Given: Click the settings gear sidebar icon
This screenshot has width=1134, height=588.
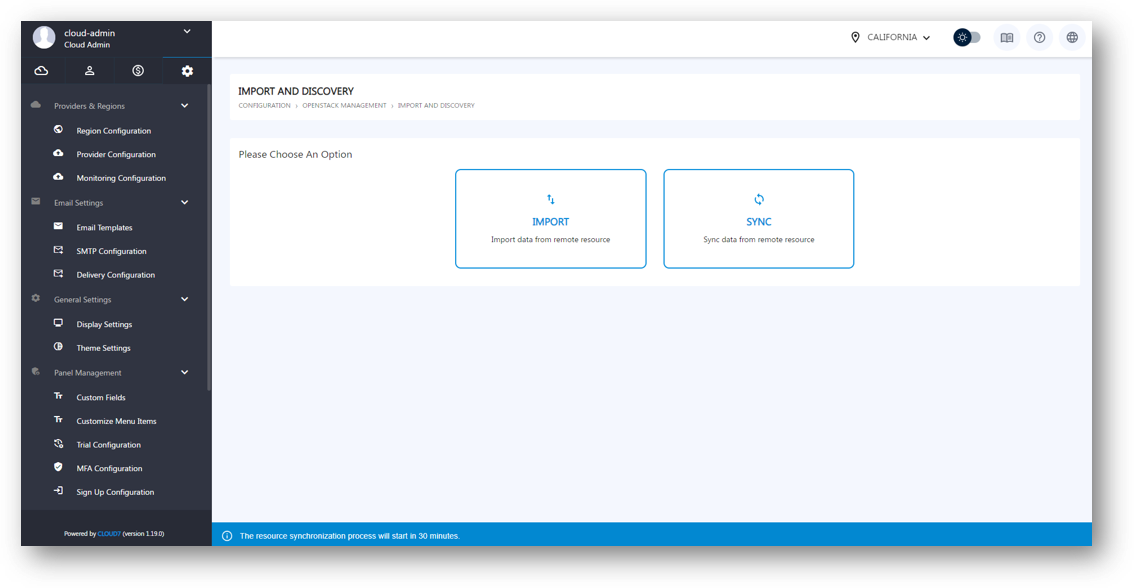Looking at the screenshot, I should tap(186, 70).
